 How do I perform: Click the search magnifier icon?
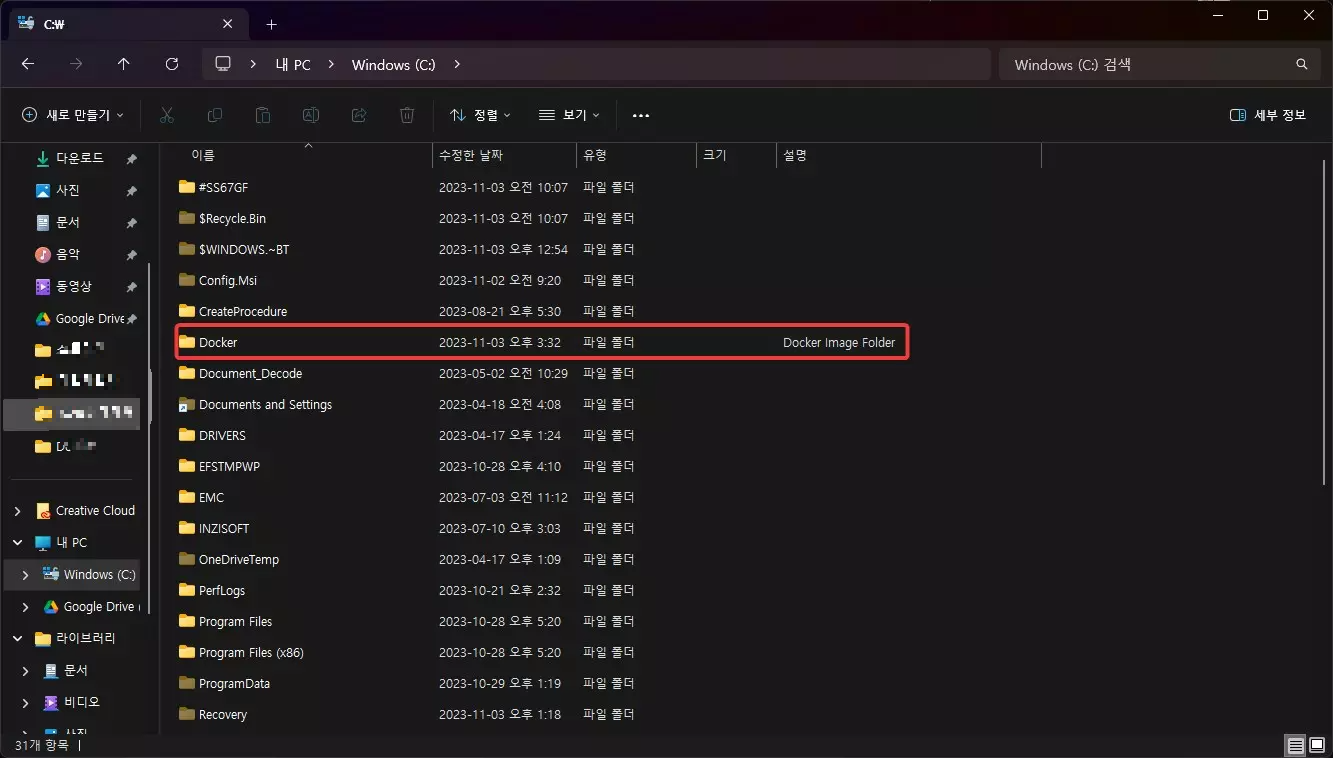1302,64
